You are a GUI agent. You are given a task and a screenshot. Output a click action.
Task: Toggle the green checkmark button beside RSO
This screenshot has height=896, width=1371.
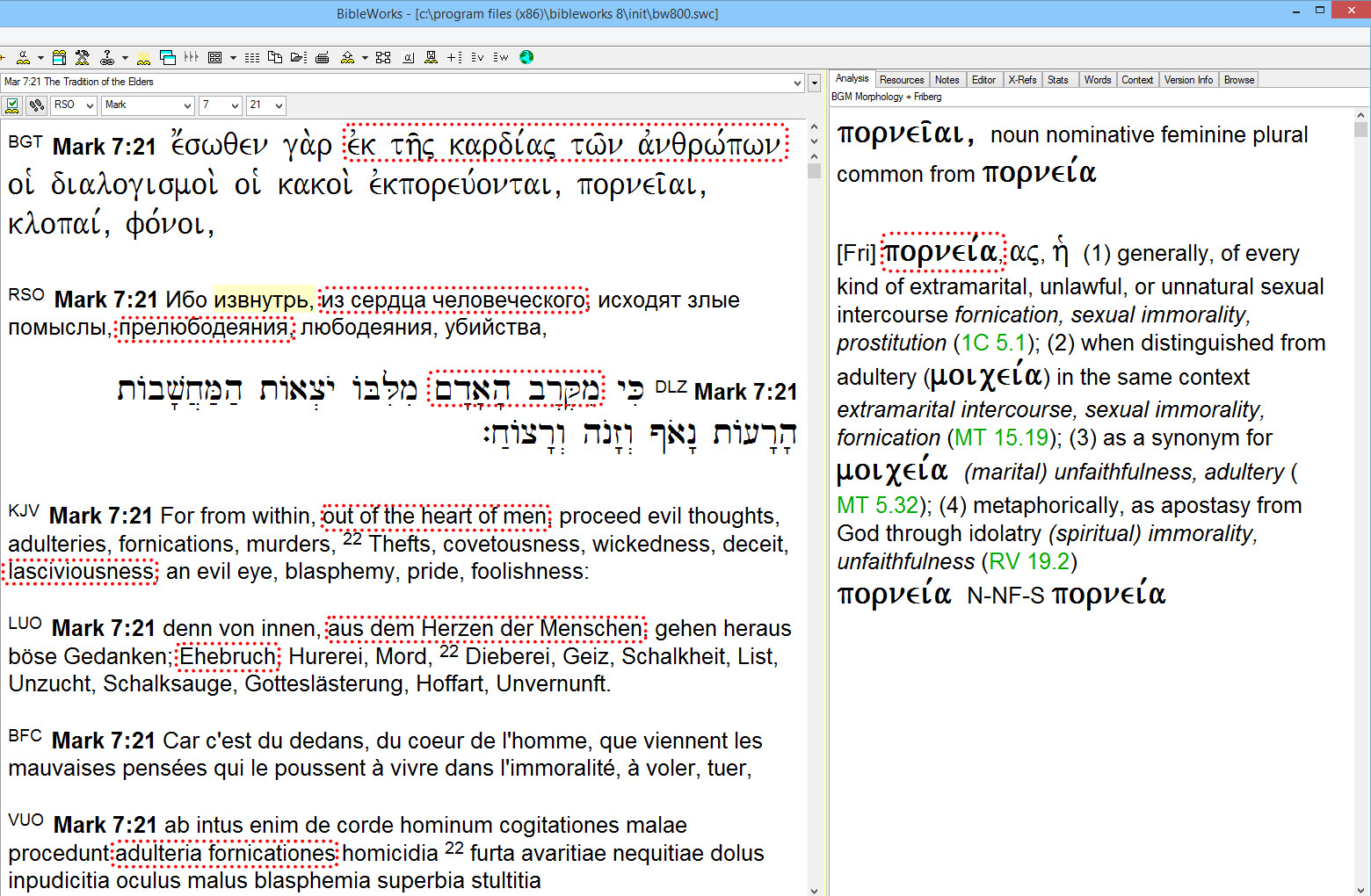(x=12, y=105)
